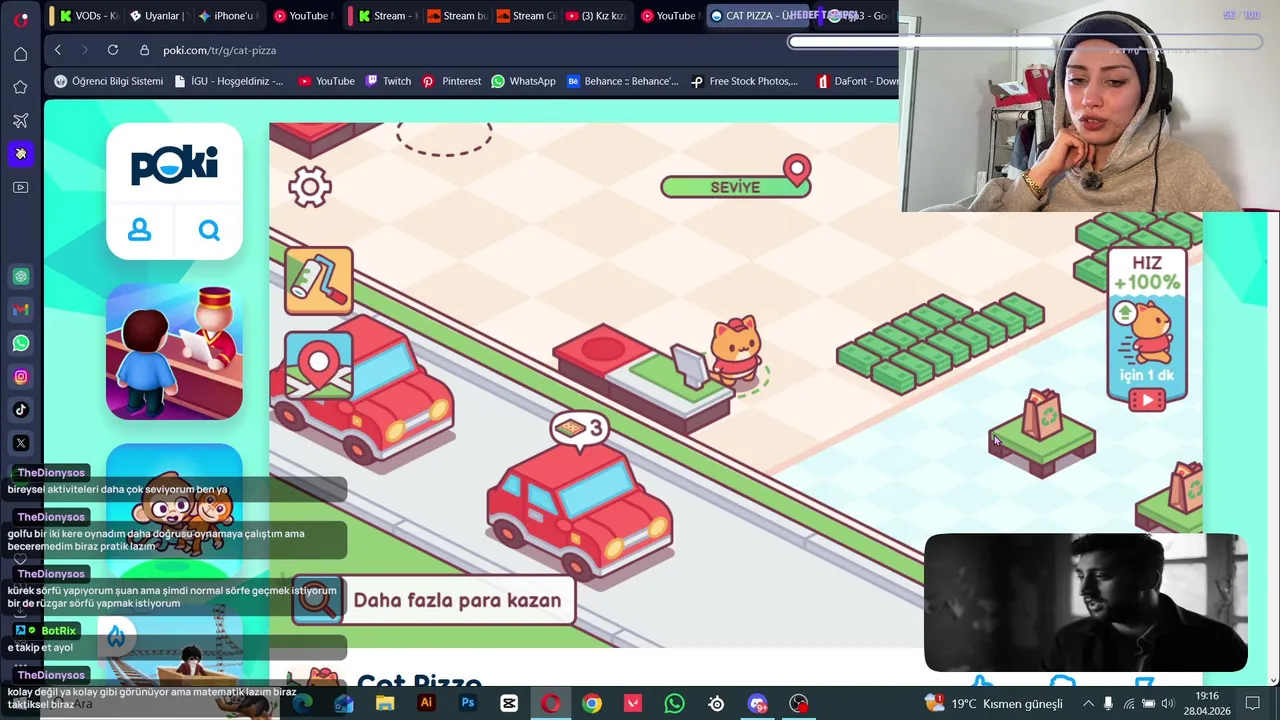This screenshot has width=1280, height=720.
Task: Open the map location button
Action: [x=319, y=366]
